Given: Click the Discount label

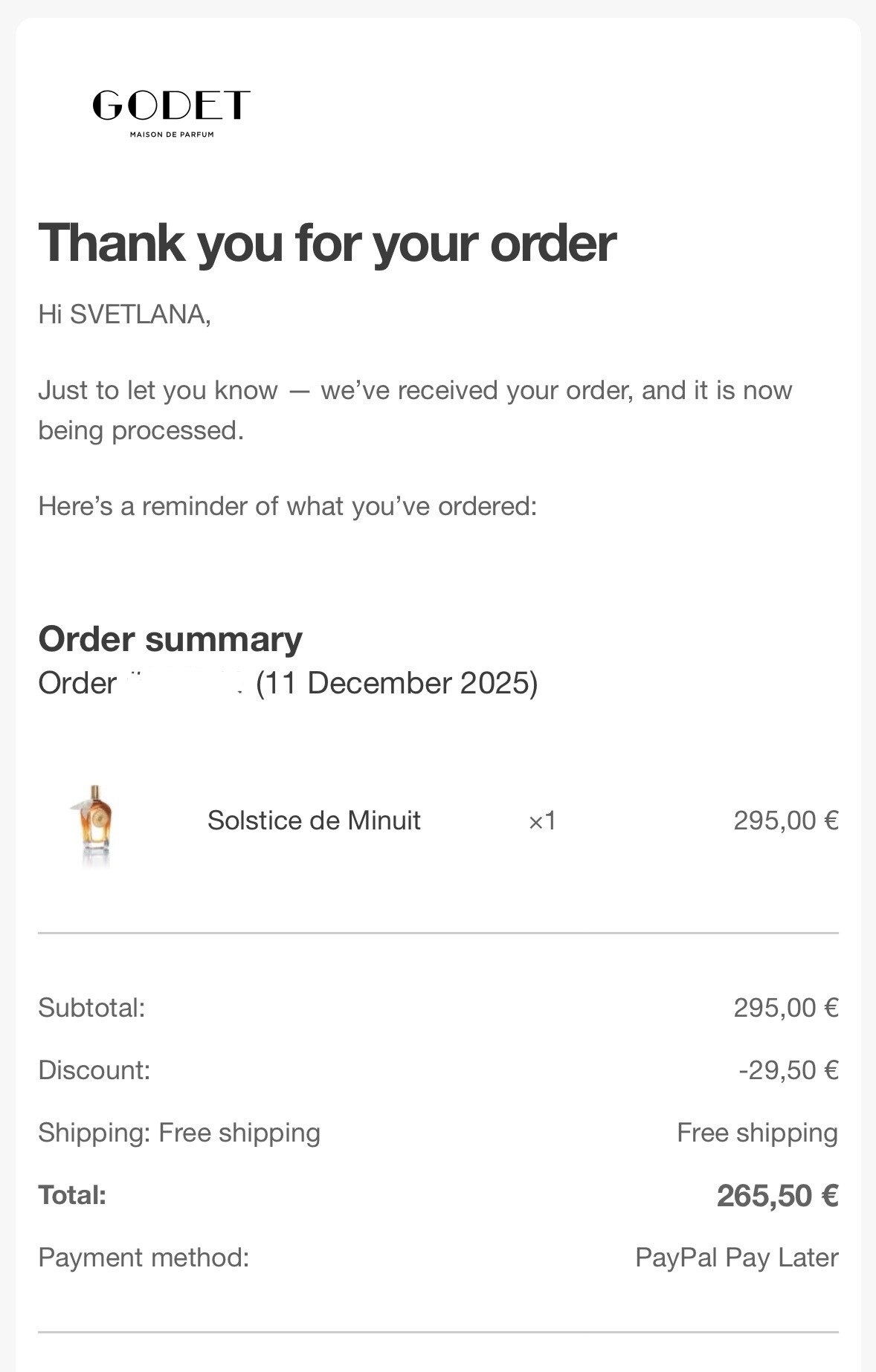Looking at the screenshot, I should point(94,1070).
